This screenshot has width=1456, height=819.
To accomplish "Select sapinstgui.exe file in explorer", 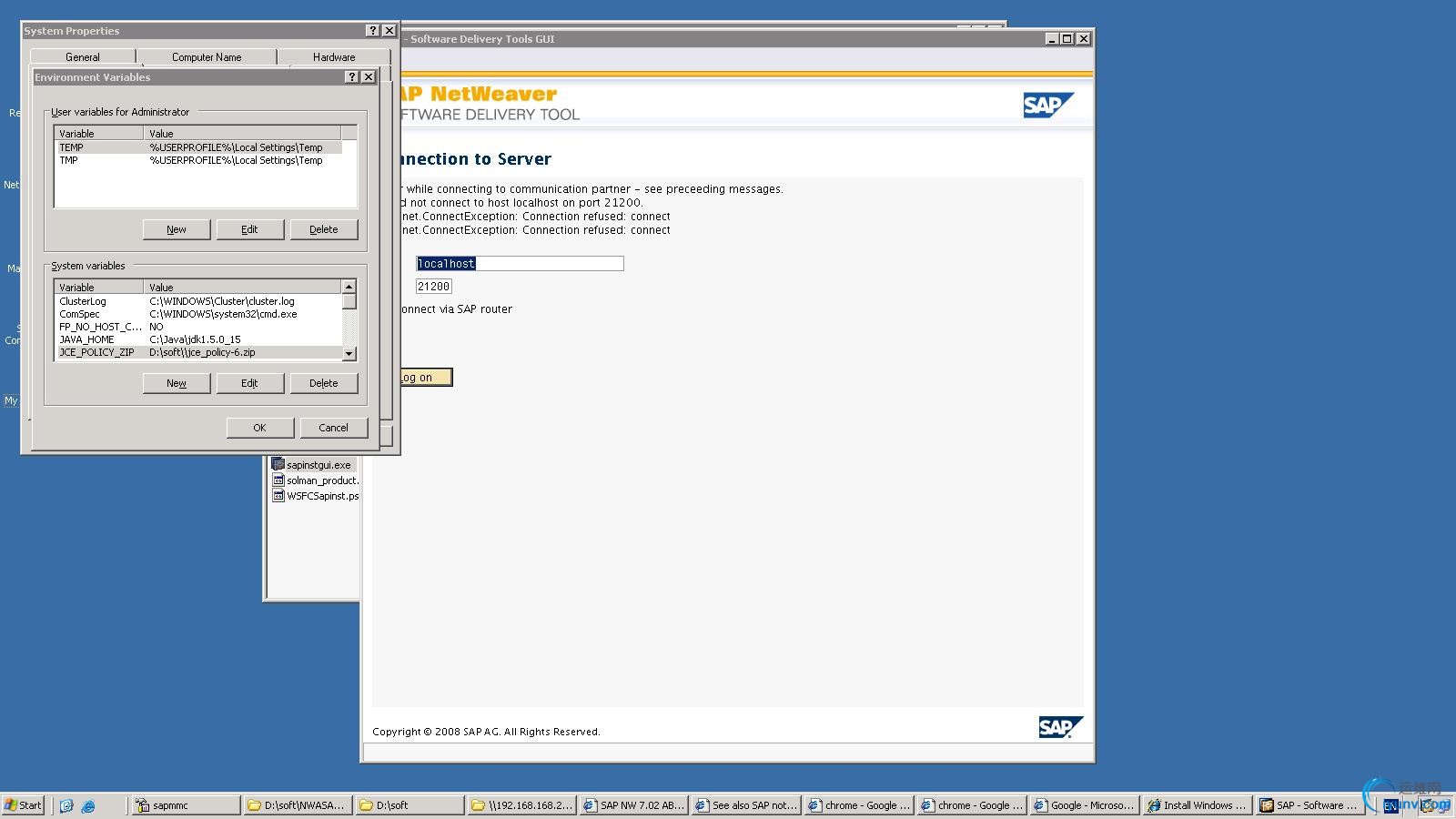I will coord(311,465).
